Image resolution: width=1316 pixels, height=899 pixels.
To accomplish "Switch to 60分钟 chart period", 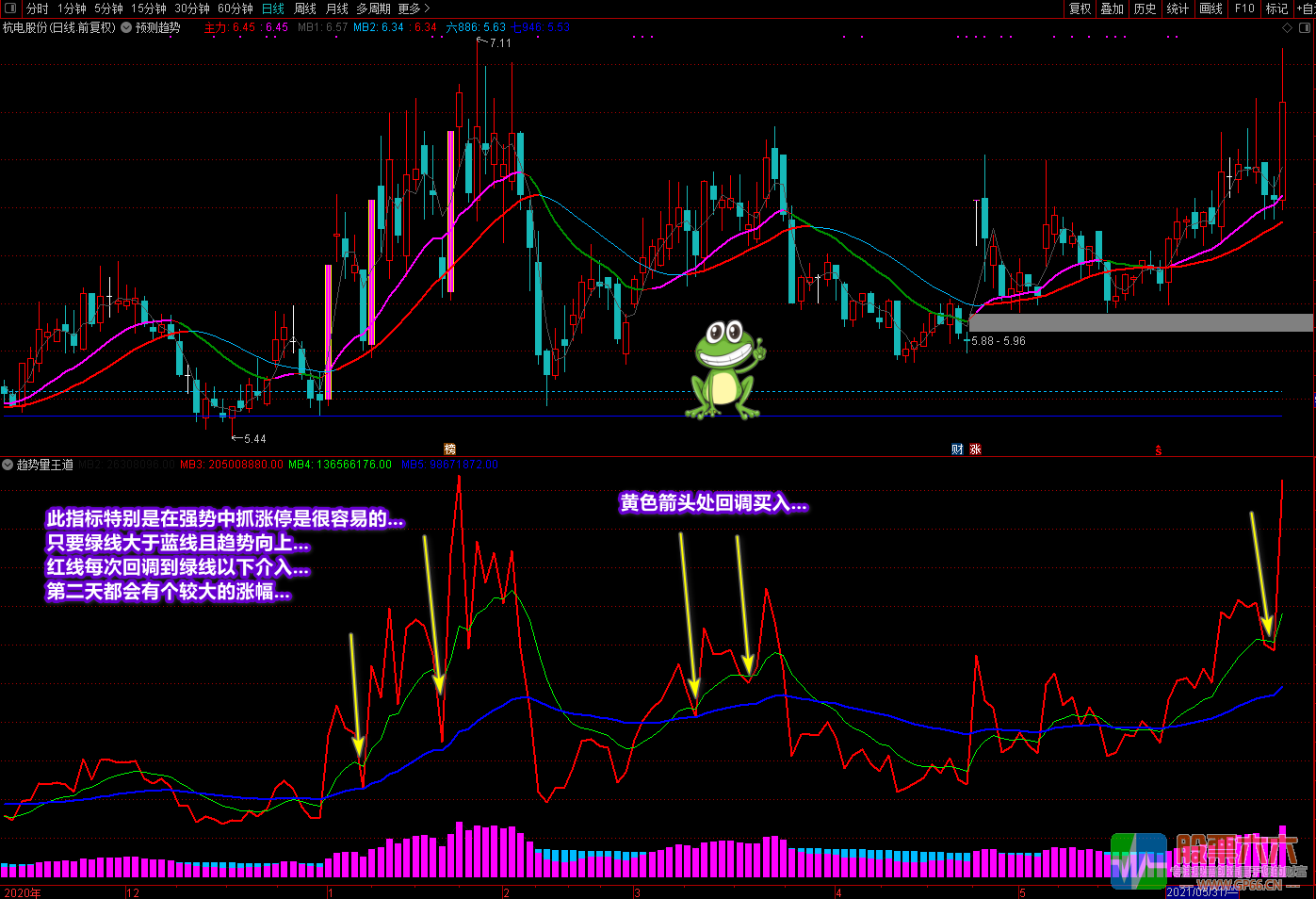I will click(236, 8).
